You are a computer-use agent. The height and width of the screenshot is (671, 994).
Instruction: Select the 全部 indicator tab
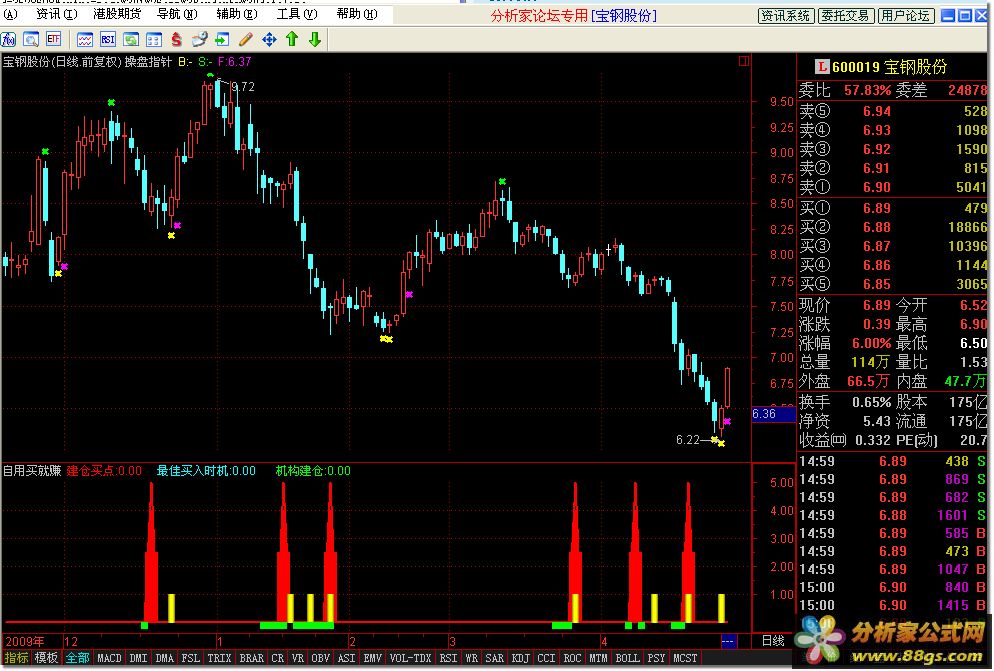click(x=77, y=658)
